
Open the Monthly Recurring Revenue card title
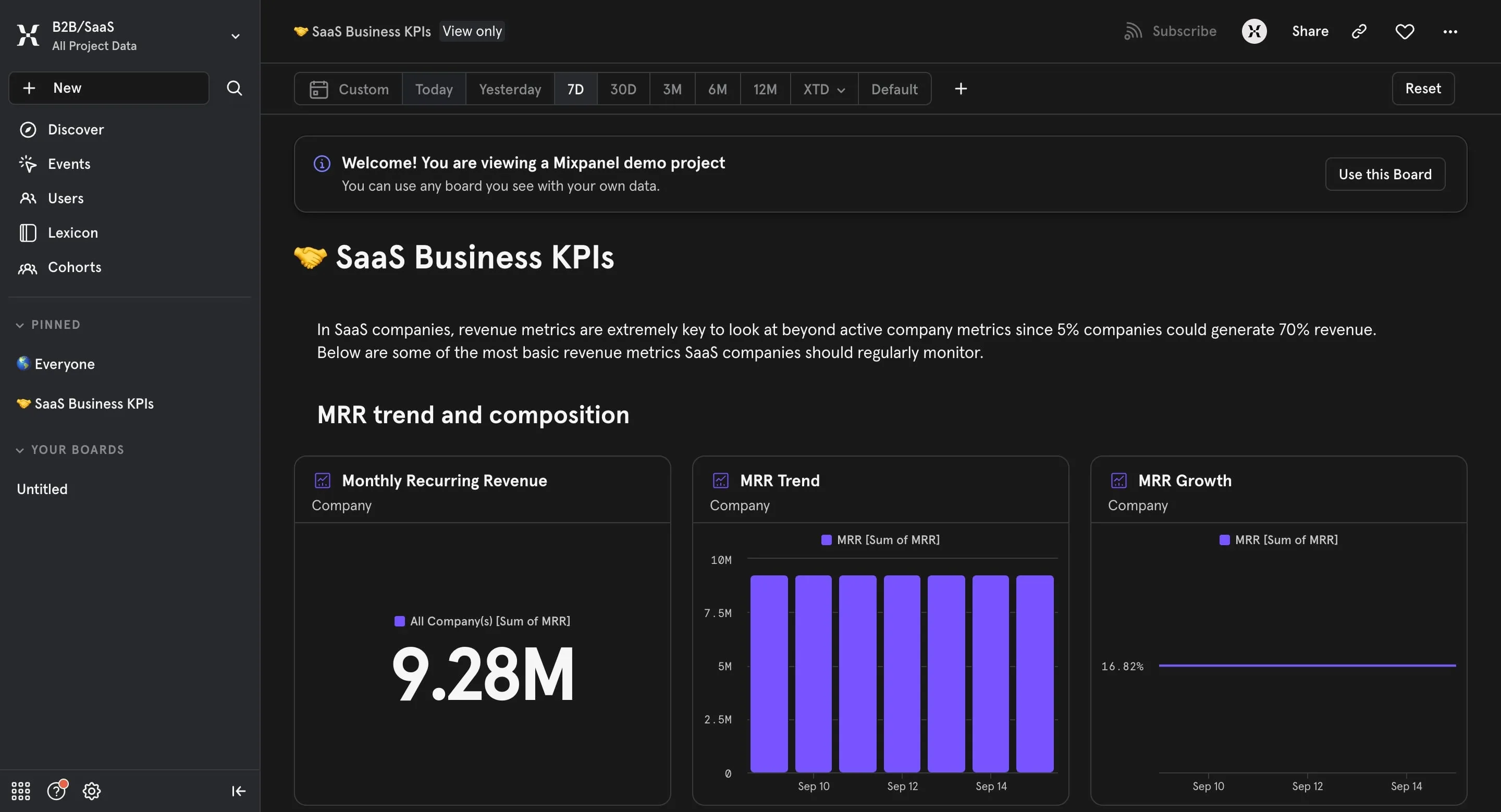pyautogui.click(x=445, y=481)
